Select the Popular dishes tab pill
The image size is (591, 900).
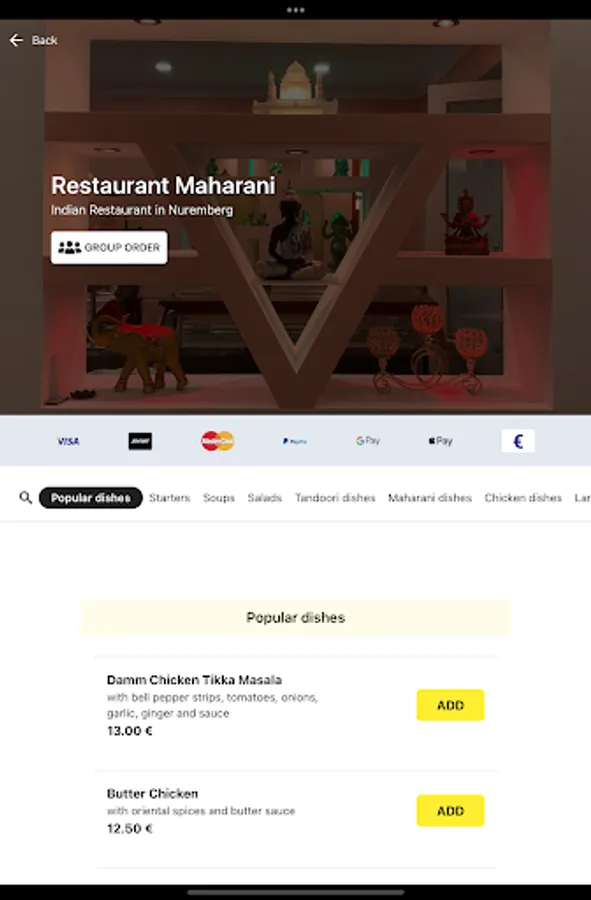coord(91,498)
